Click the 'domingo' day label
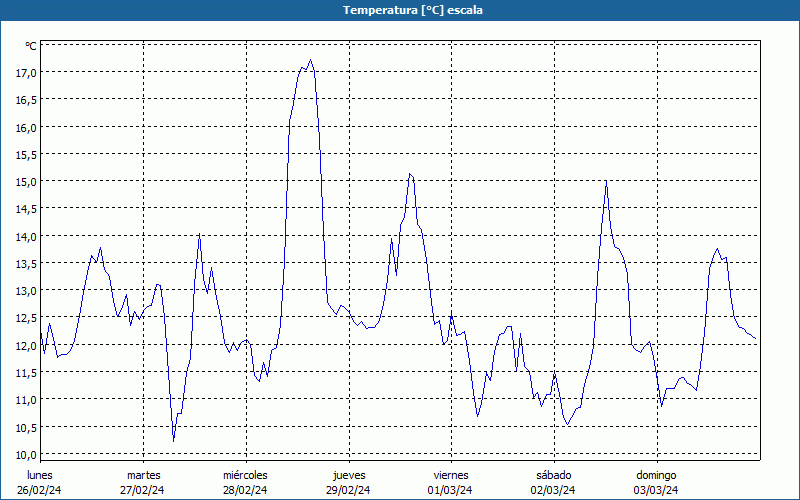800x500 pixels. click(656, 475)
